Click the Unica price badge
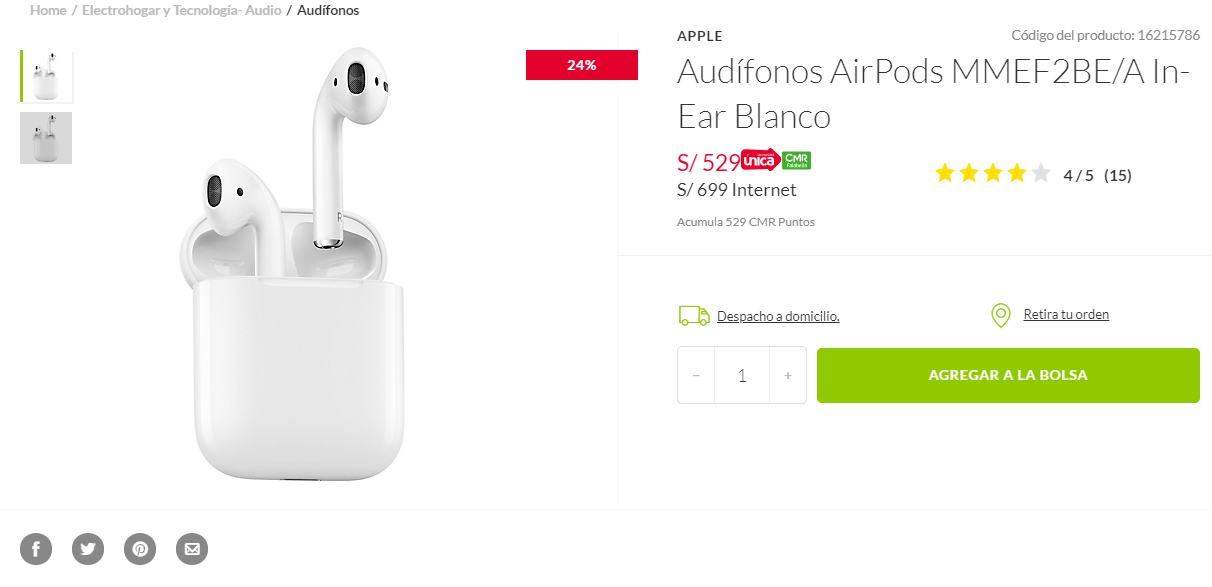The image size is (1212, 587). tap(761, 160)
